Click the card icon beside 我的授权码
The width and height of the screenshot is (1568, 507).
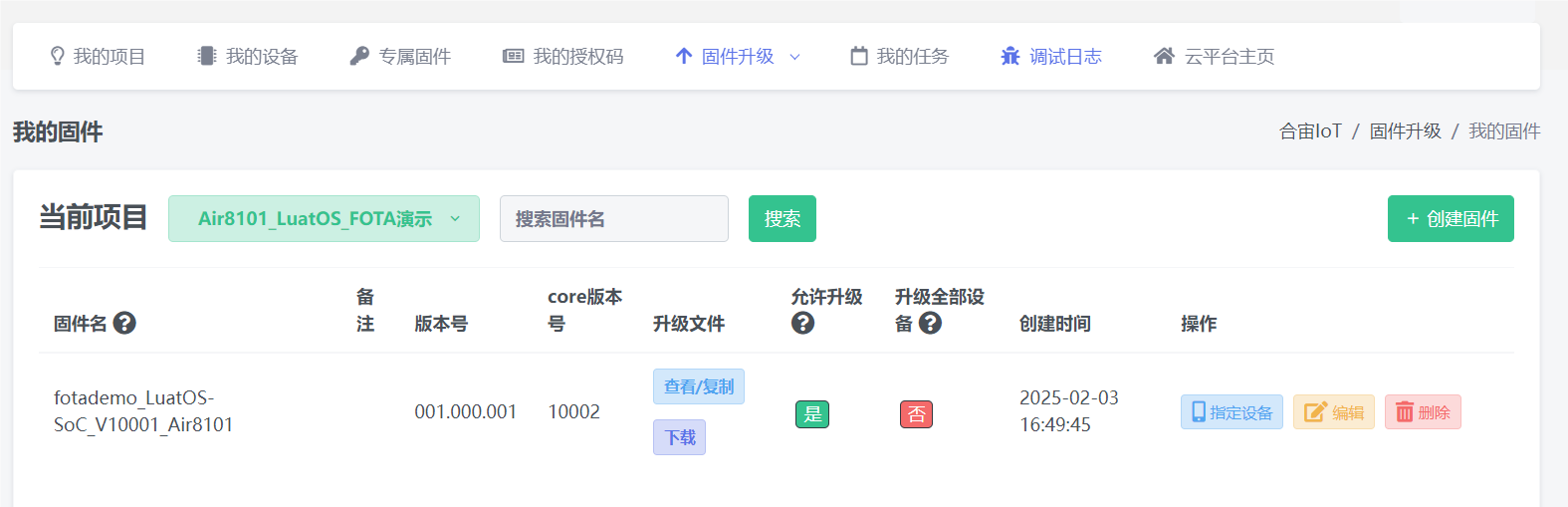(513, 56)
